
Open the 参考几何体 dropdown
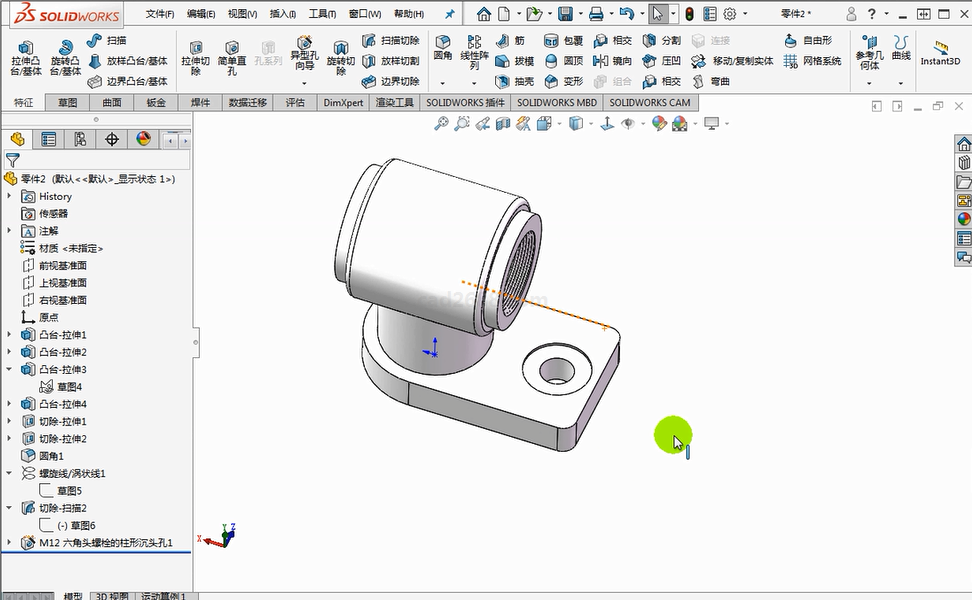click(x=869, y=82)
